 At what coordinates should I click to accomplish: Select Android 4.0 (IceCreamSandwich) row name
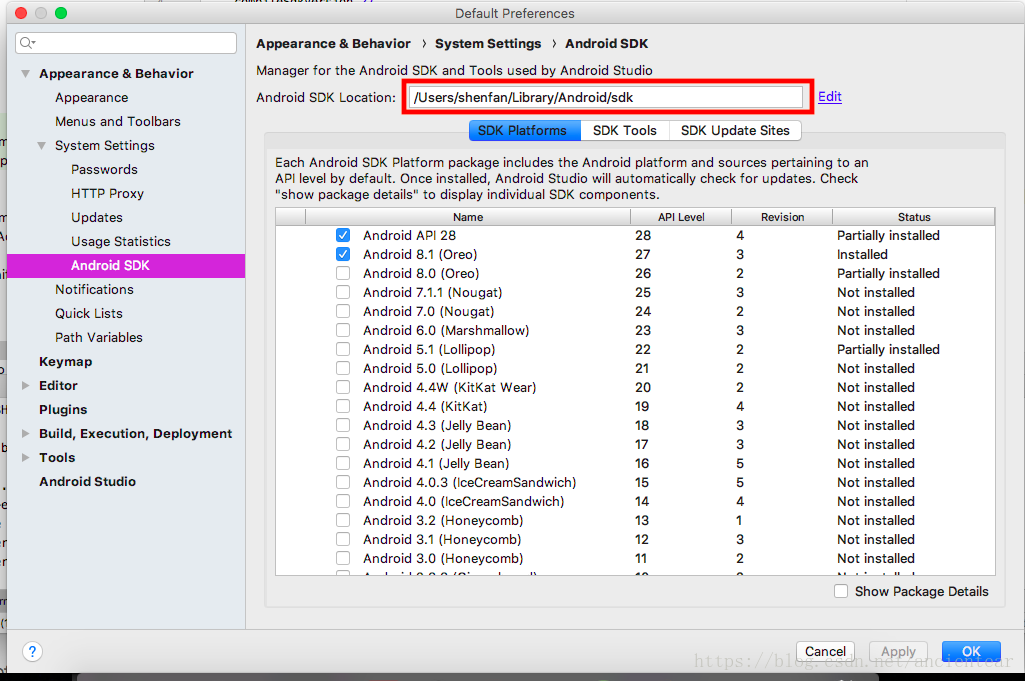tap(463, 501)
